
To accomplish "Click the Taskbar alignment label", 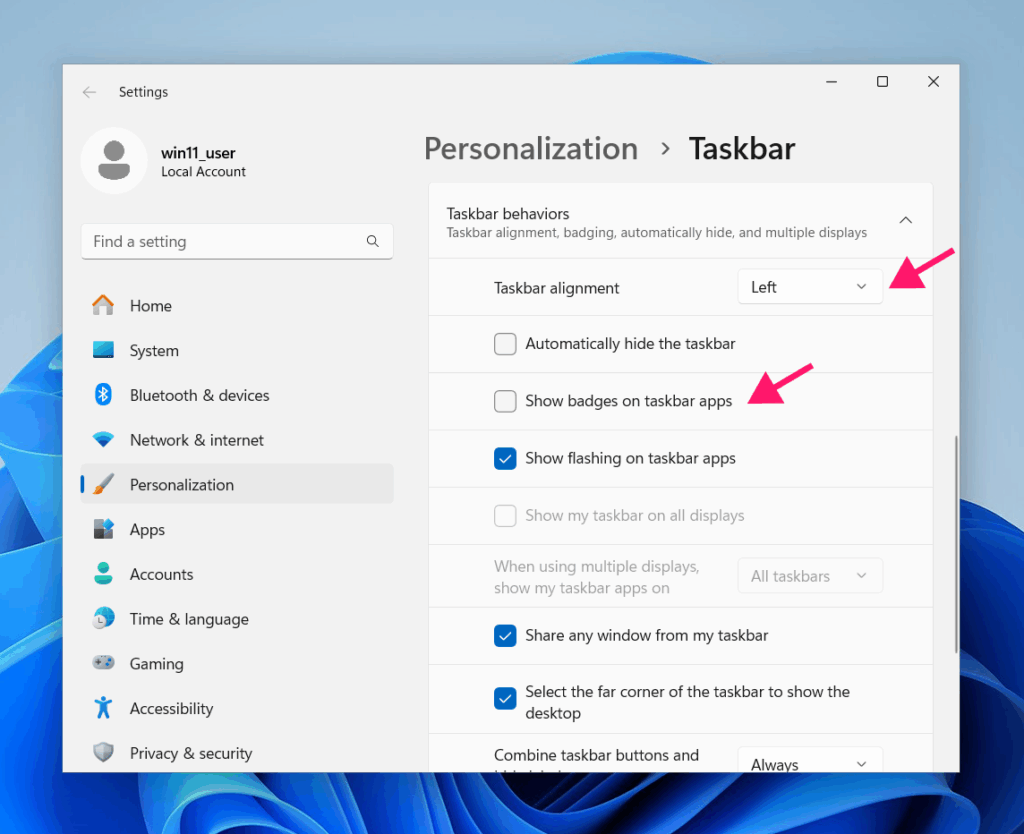I will pyautogui.click(x=556, y=288).
